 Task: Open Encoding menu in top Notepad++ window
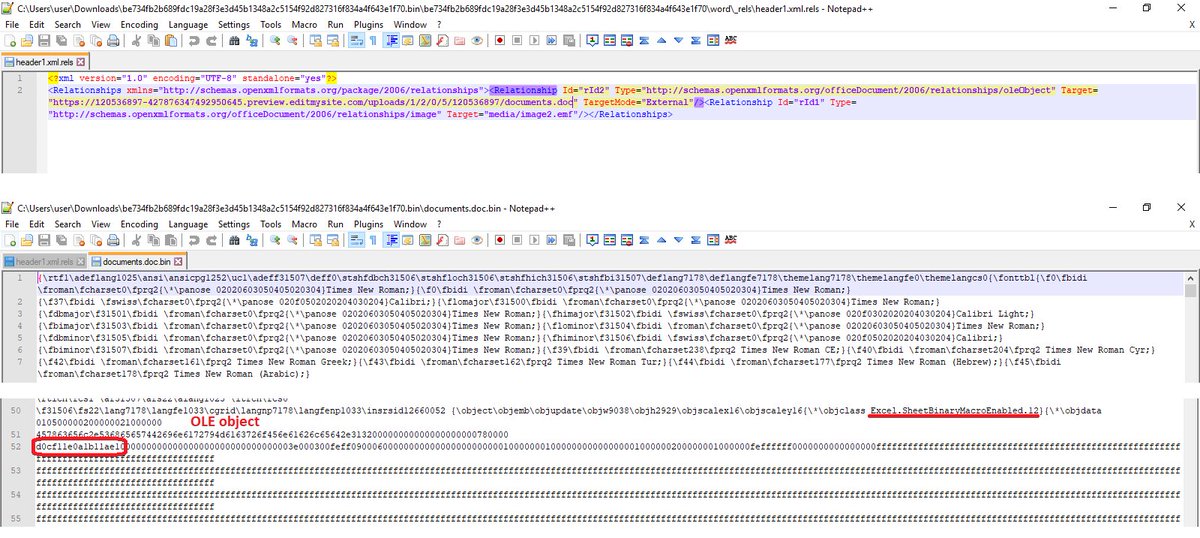tap(139, 24)
